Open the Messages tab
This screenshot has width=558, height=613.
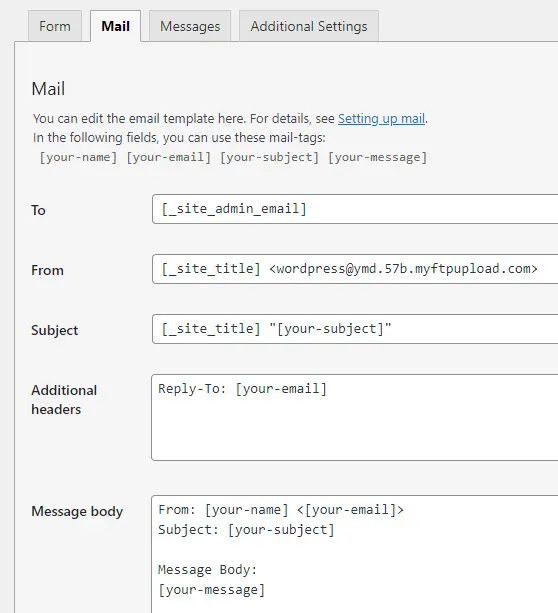point(190,26)
